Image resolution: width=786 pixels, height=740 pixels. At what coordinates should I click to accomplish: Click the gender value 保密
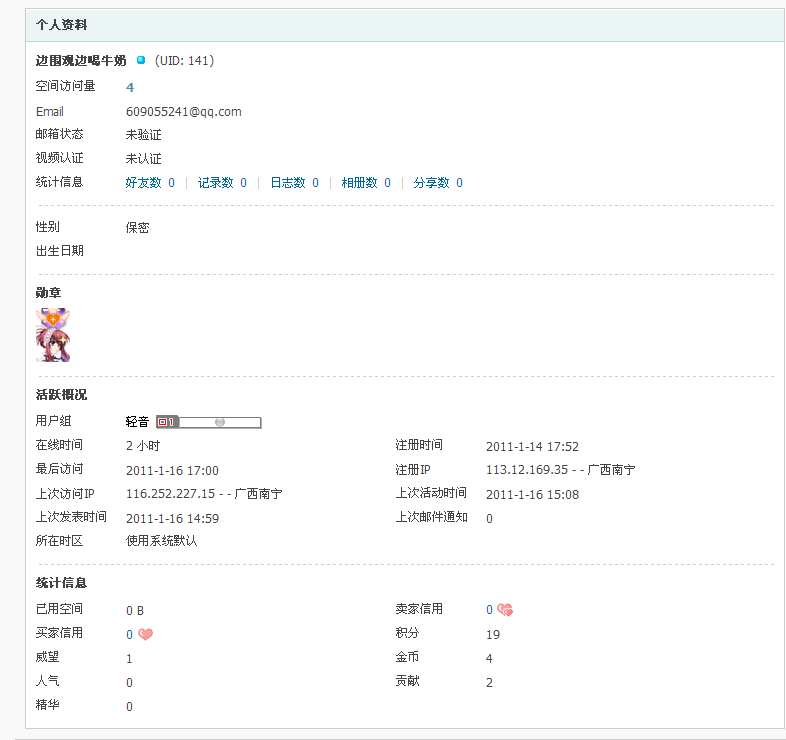click(x=137, y=228)
